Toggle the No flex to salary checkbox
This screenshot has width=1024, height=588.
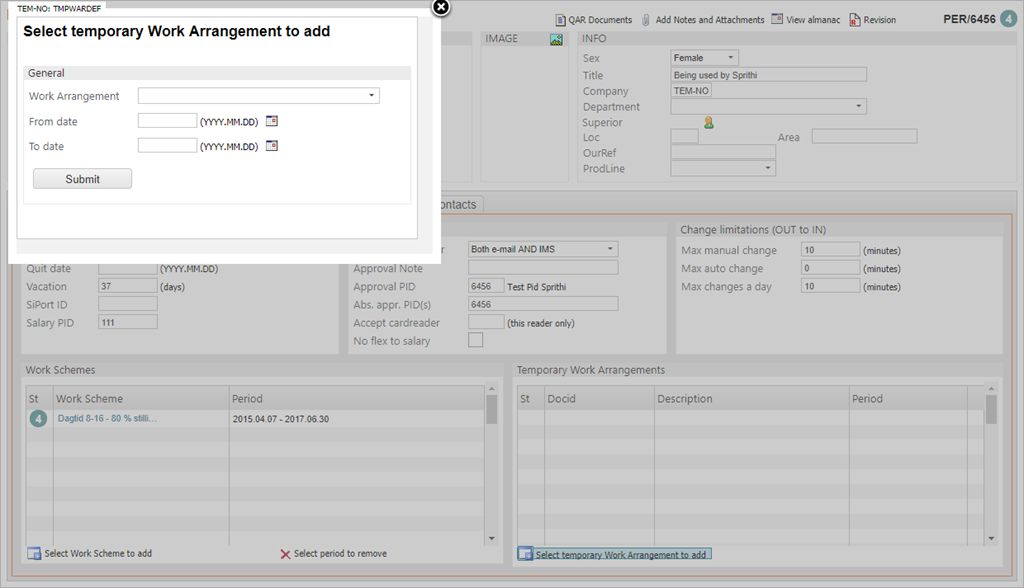coord(476,340)
